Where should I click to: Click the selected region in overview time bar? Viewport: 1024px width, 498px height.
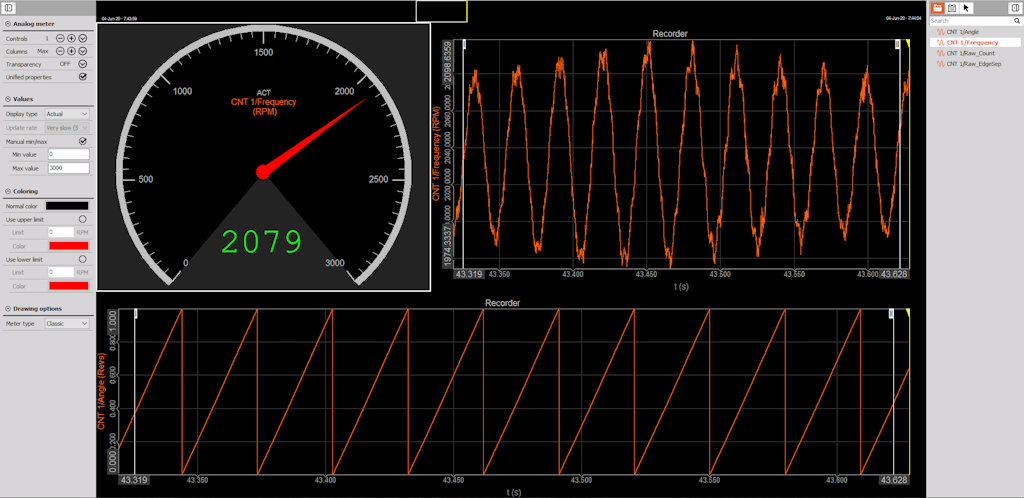click(441, 11)
